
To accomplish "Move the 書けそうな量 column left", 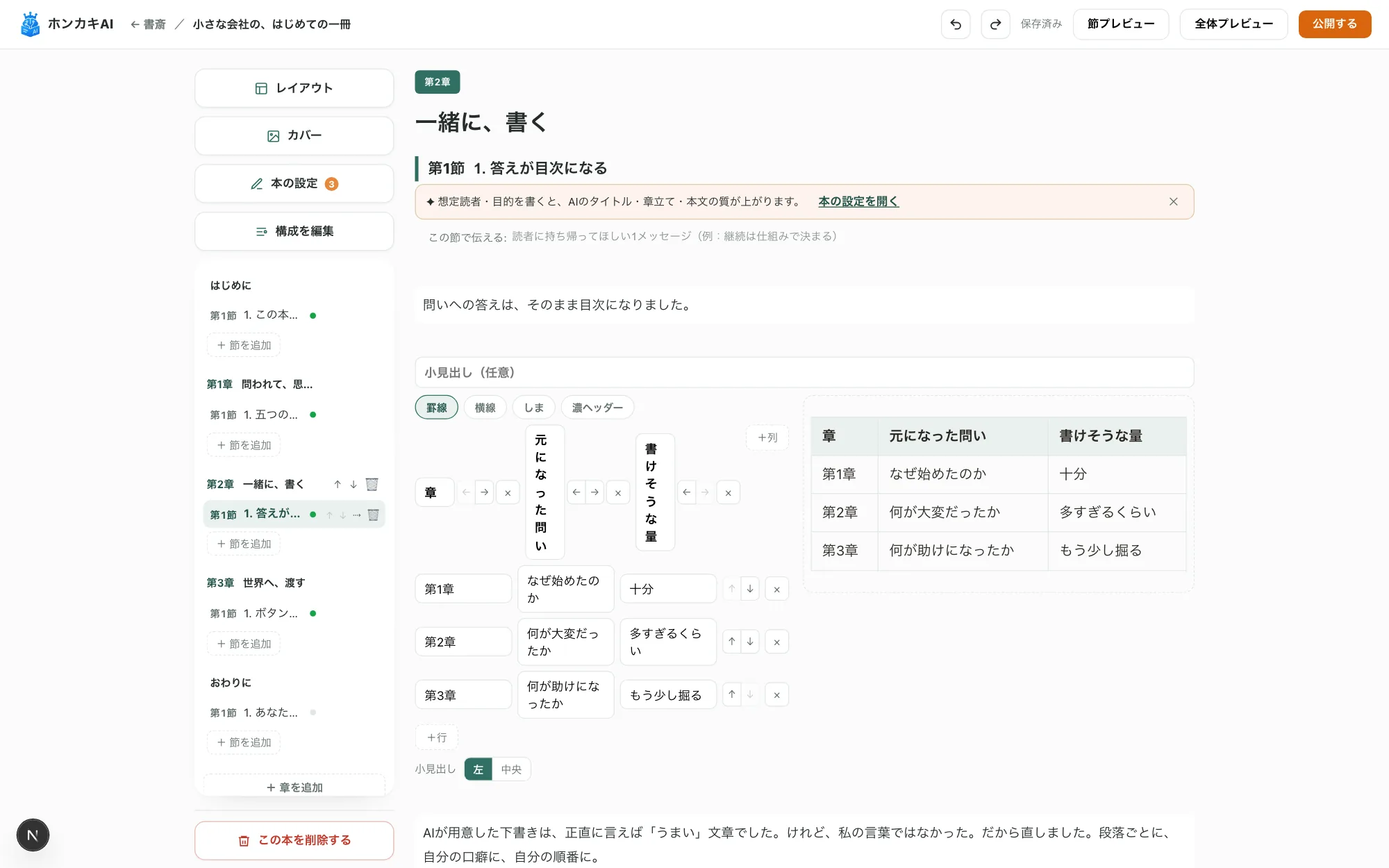I will tap(687, 492).
